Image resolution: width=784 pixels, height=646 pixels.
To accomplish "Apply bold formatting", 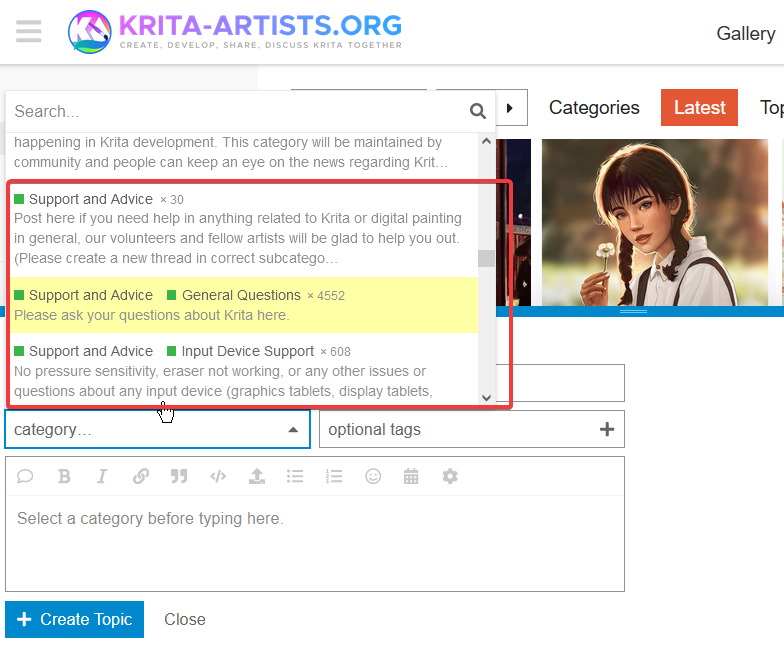I will pyautogui.click(x=64, y=476).
